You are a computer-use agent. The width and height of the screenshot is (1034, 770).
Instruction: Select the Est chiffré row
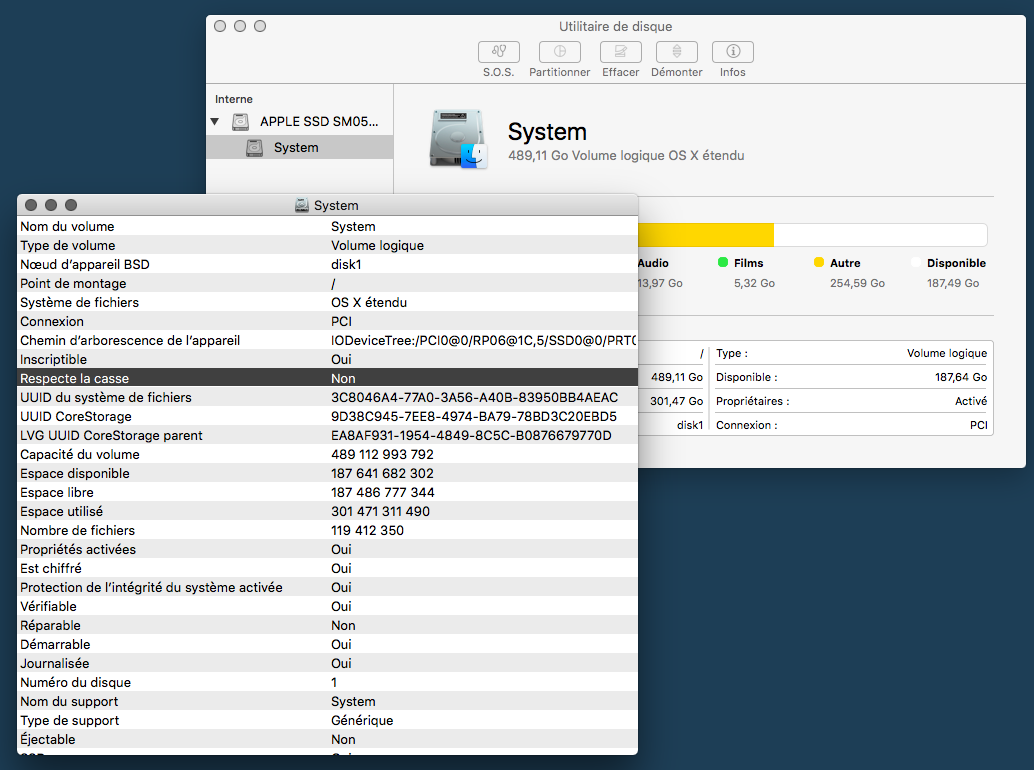pos(327,568)
